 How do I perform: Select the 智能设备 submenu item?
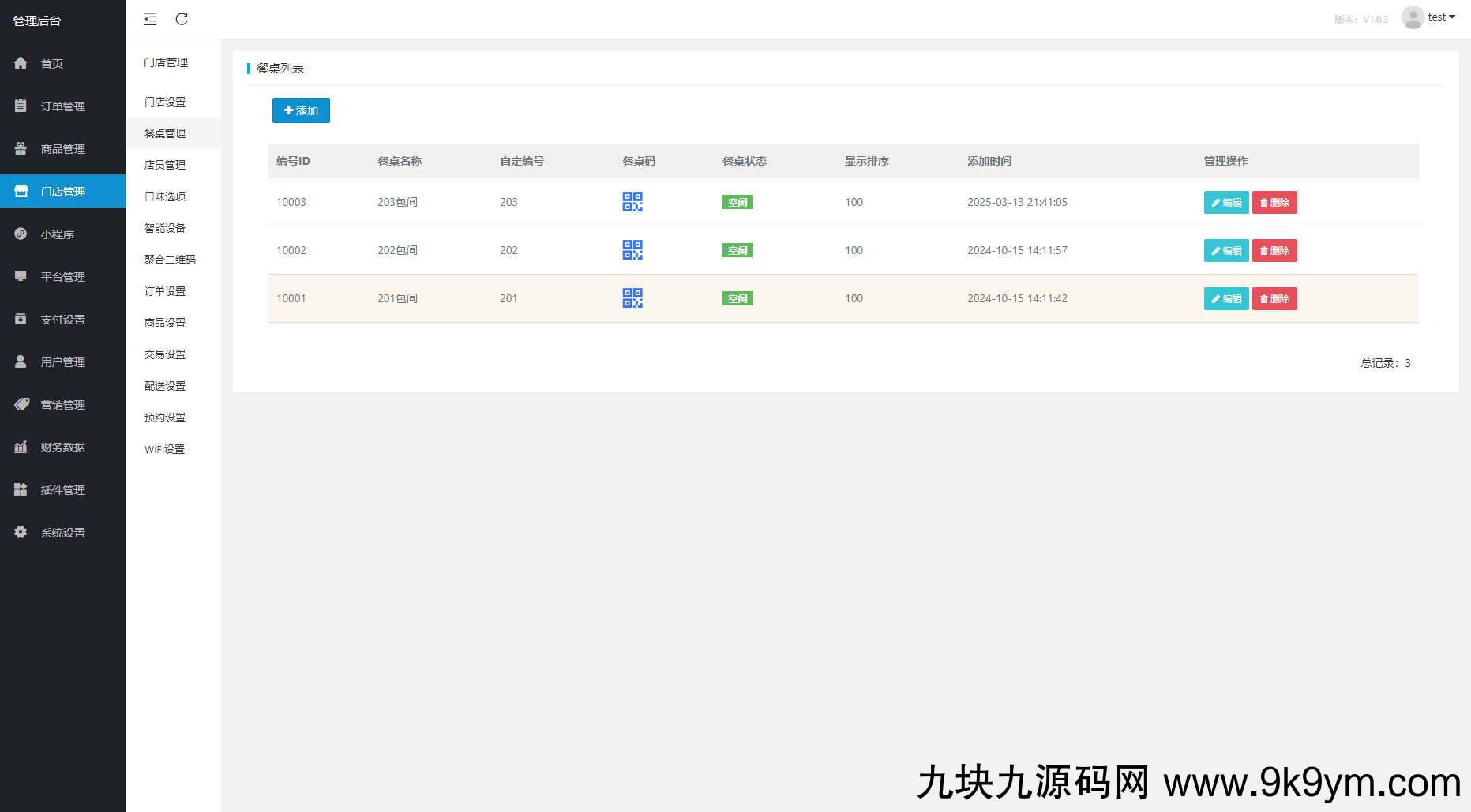point(174,228)
